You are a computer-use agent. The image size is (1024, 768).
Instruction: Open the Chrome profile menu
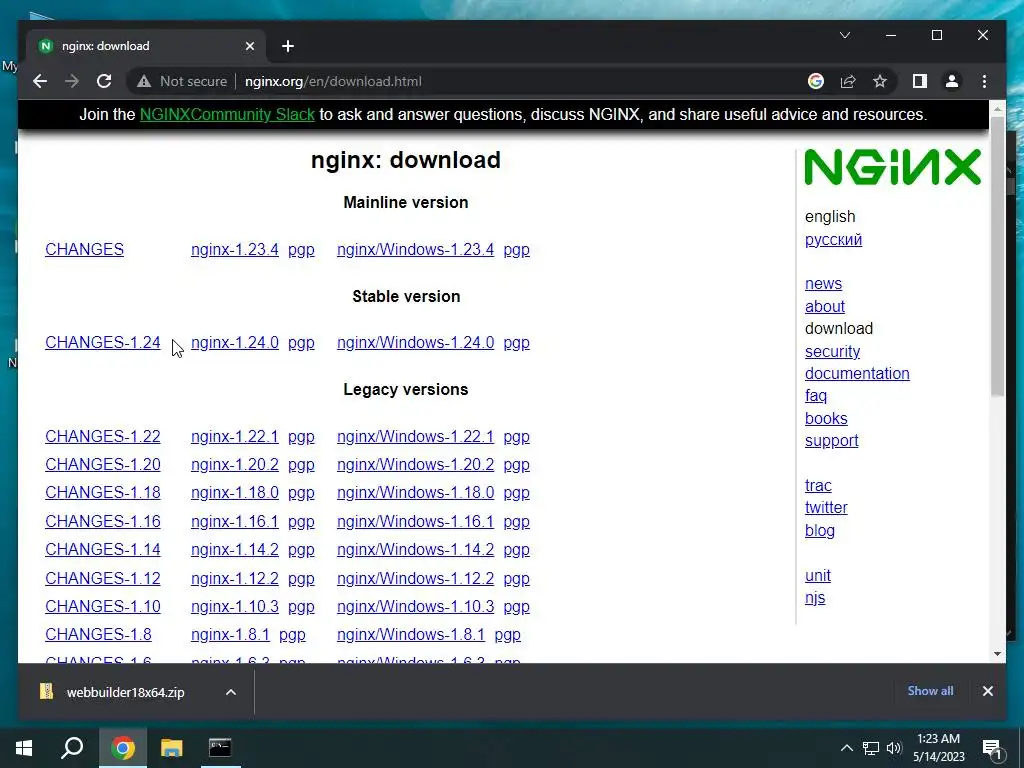coord(952,81)
